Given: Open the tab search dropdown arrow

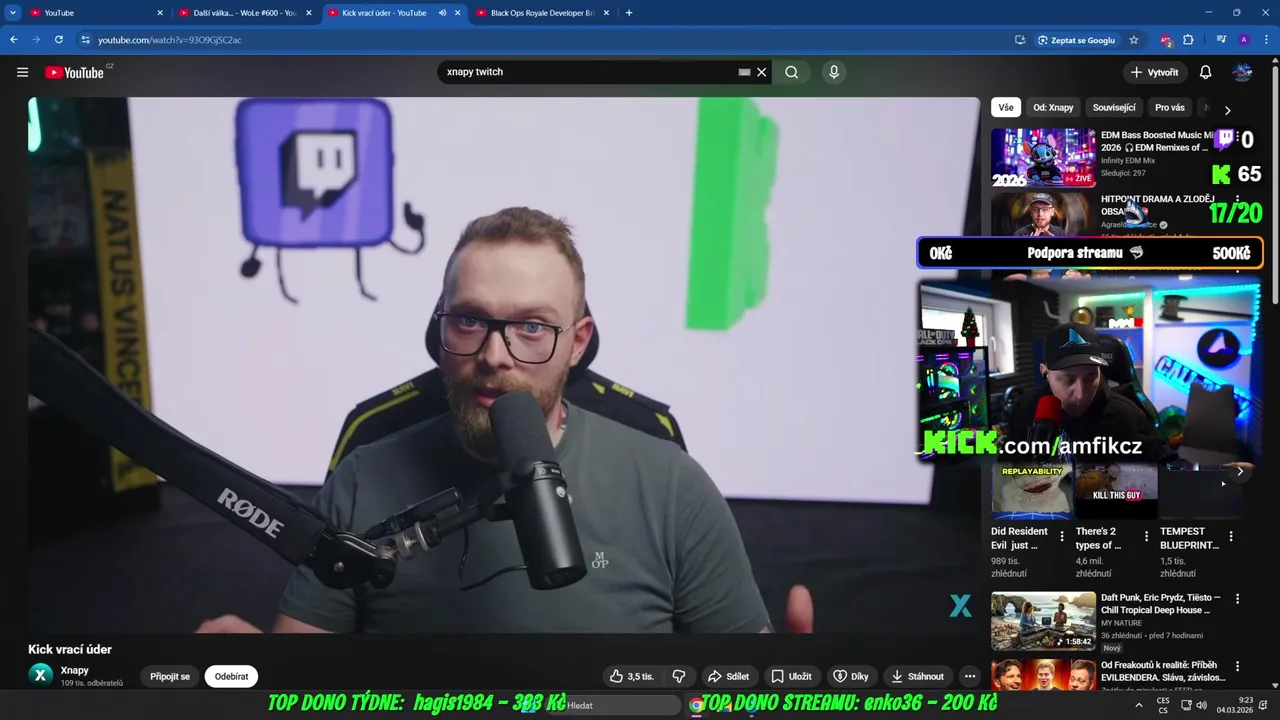Looking at the screenshot, I should pos(13,13).
